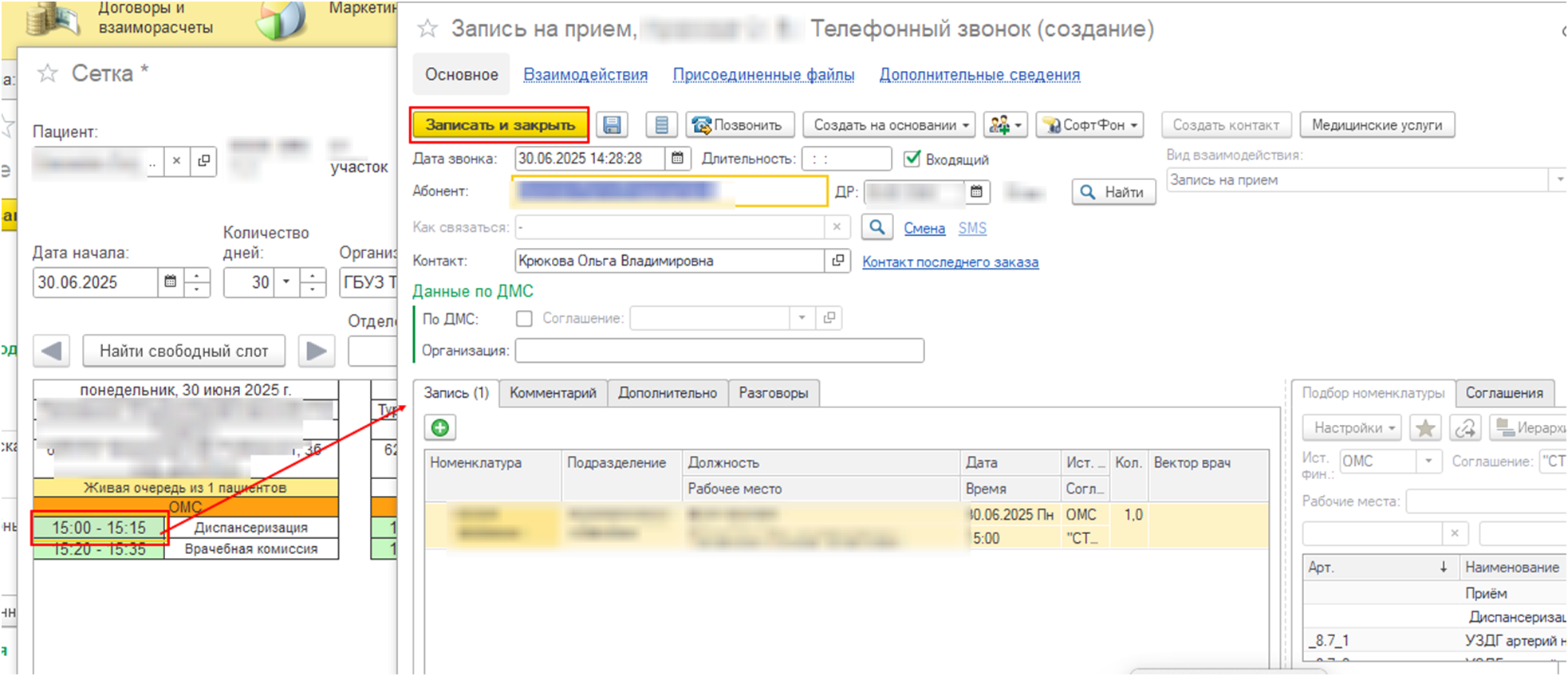Click the floppy disk save icon
The height and width of the screenshot is (676, 1568).
[612, 125]
